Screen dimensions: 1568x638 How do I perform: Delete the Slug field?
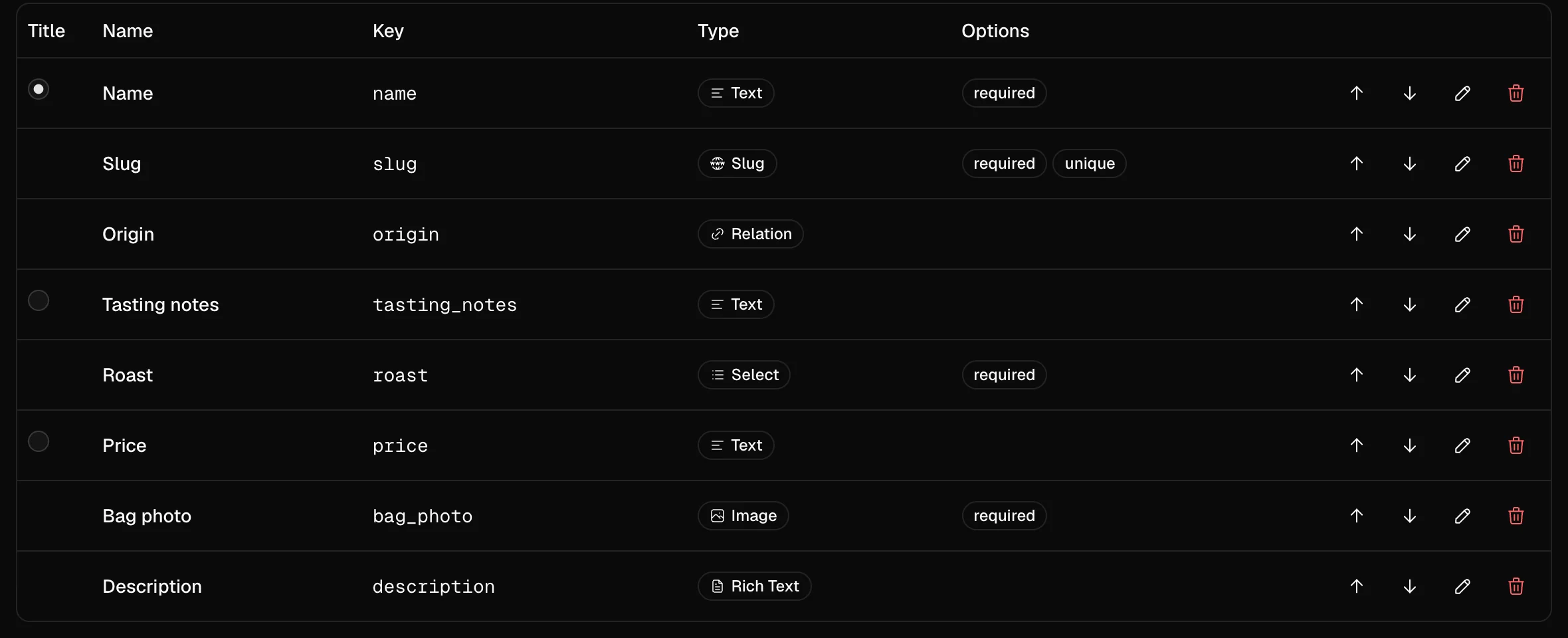(1516, 163)
